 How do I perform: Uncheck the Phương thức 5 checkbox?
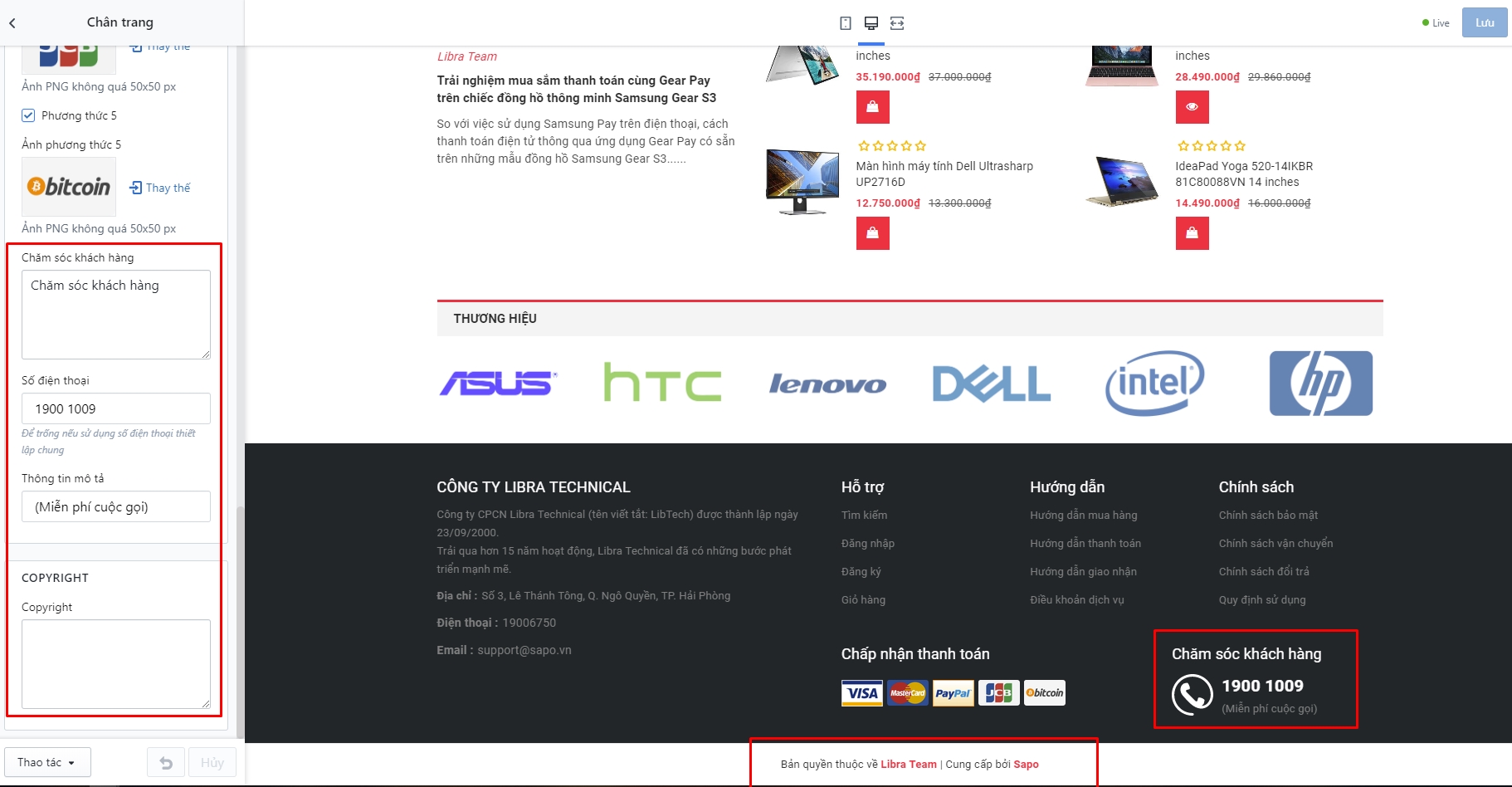tap(28, 115)
